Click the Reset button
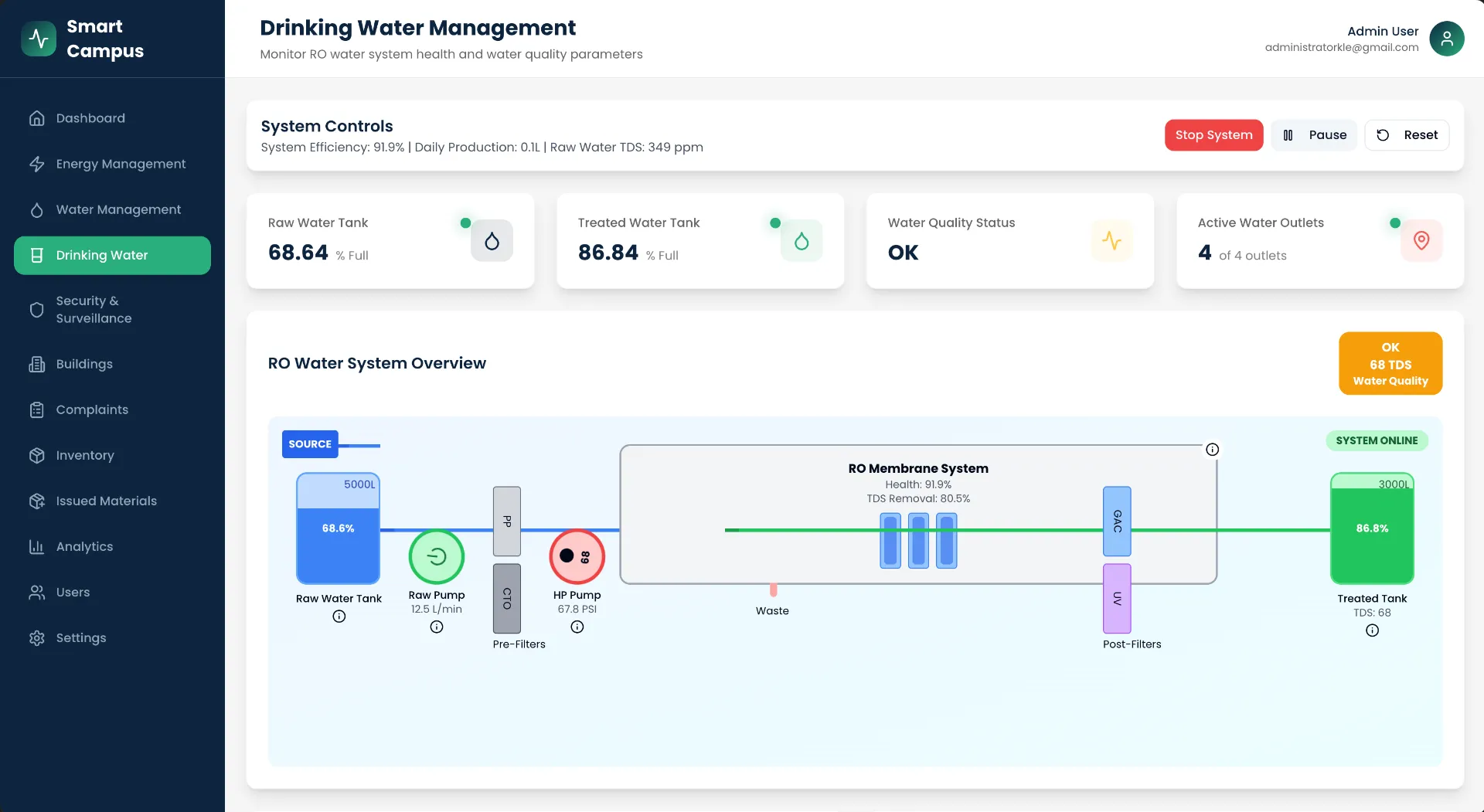Screen dimensions: 1484x812 [x=1407, y=134]
